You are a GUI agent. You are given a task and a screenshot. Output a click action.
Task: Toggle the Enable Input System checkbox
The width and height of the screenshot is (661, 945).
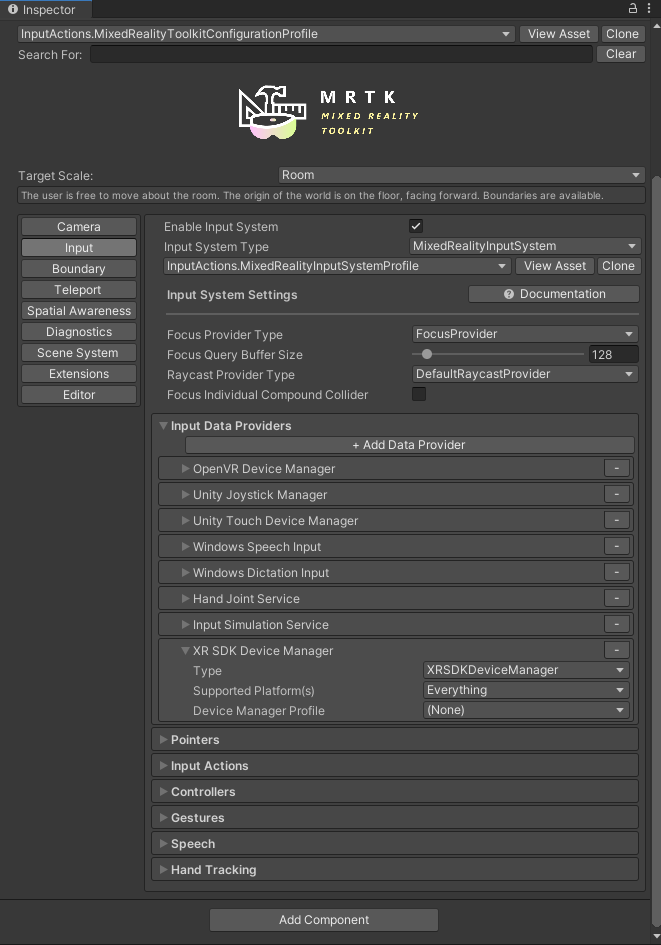[x=416, y=226]
